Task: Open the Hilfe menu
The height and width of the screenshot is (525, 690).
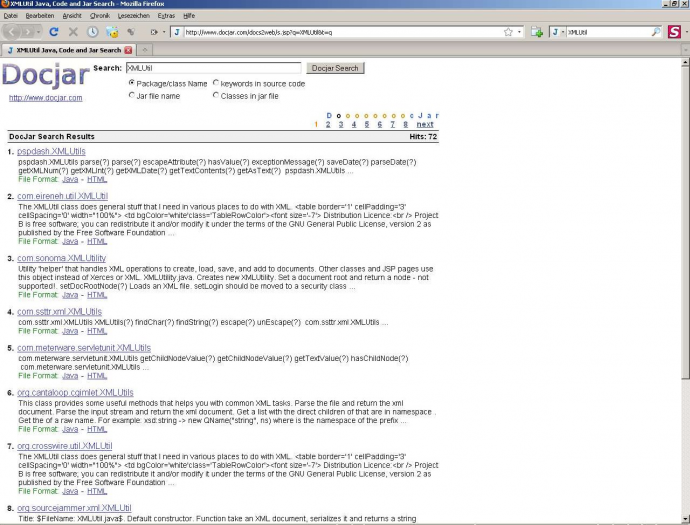Action: (x=189, y=15)
